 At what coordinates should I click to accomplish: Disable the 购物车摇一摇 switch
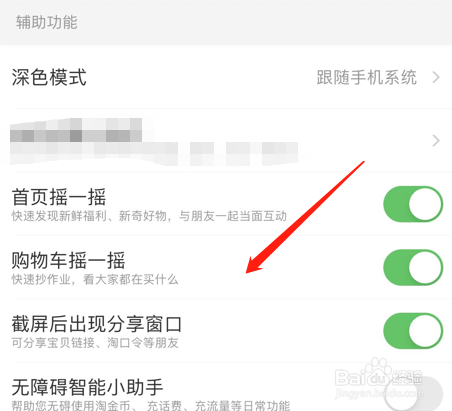pos(413,267)
